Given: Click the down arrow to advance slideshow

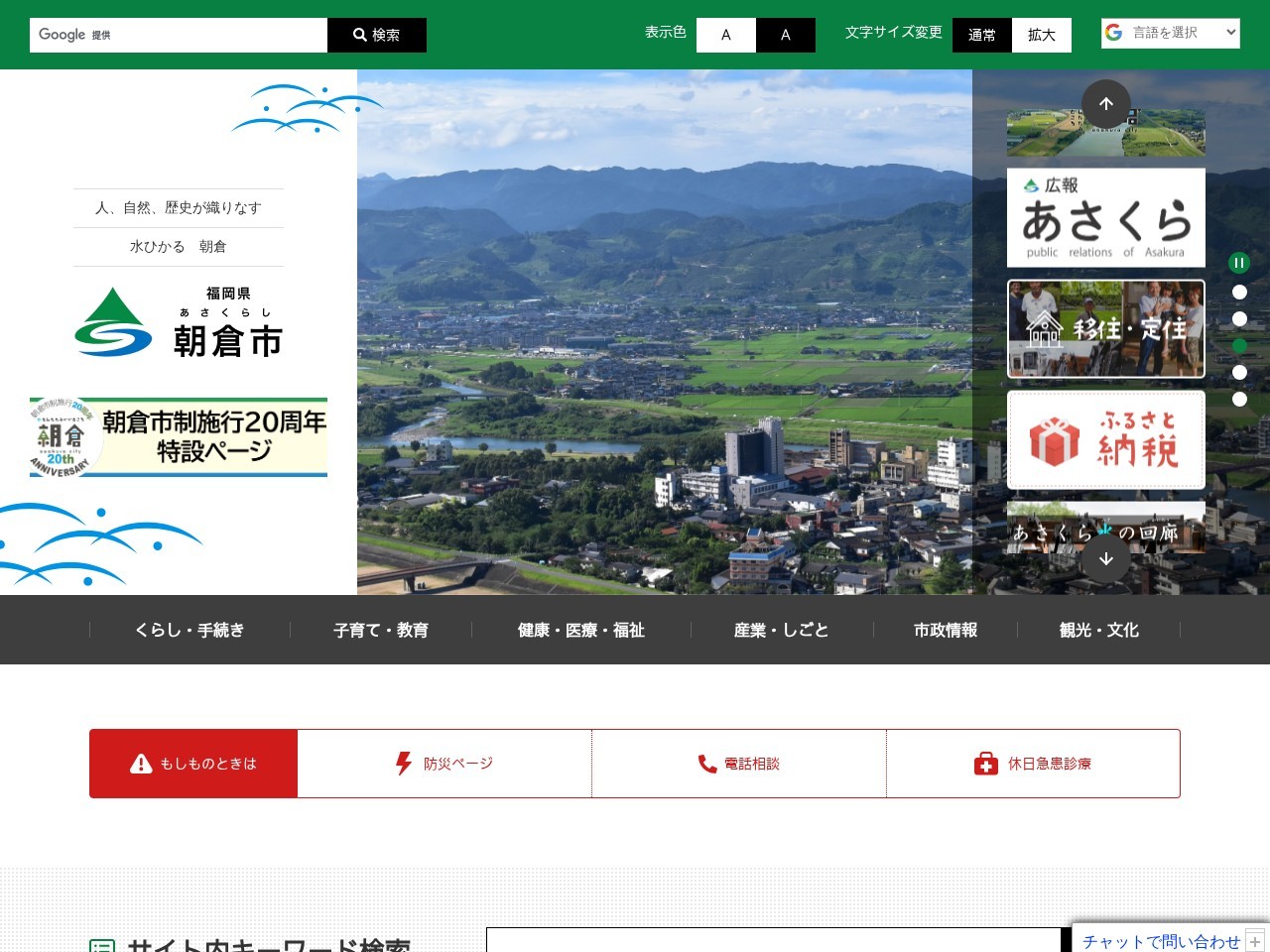Looking at the screenshot, I should point(1105,558).
